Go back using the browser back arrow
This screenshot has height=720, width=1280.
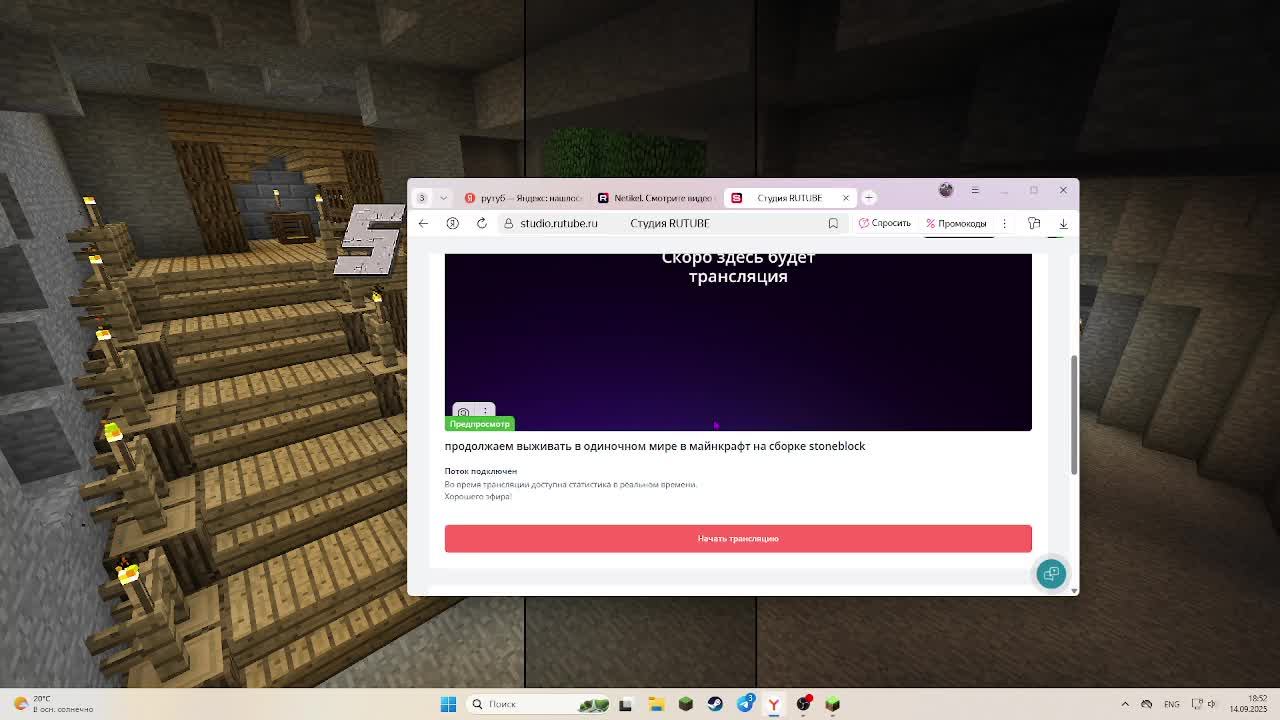423,223
